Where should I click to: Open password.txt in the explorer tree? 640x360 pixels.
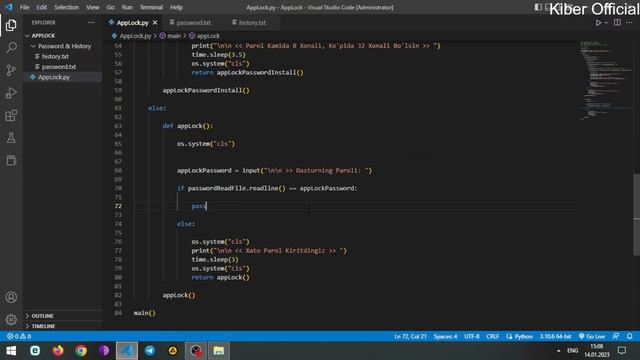pos(59,67)
